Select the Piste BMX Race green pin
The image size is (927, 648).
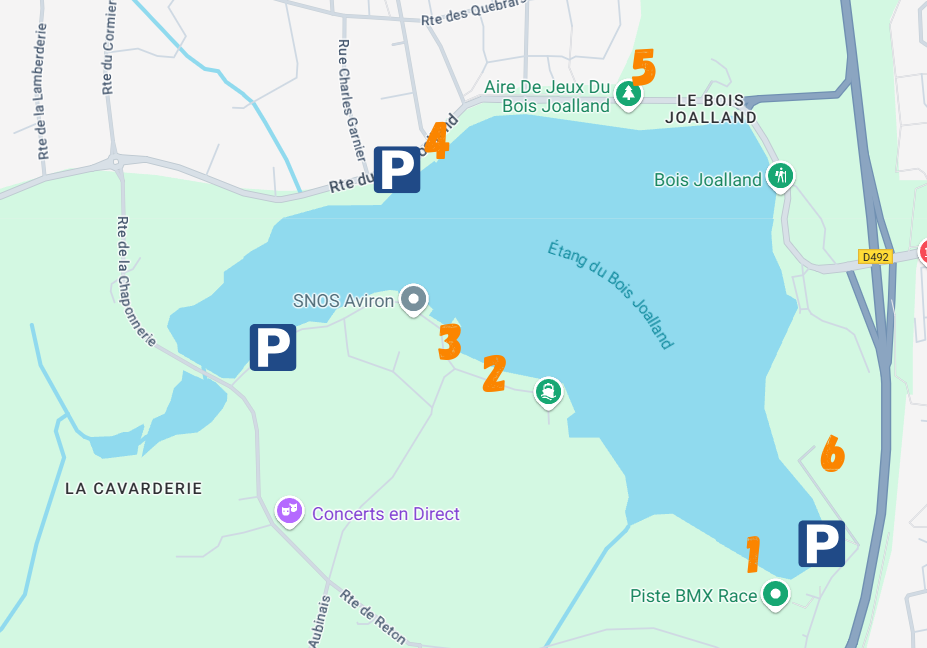(775, 595)
